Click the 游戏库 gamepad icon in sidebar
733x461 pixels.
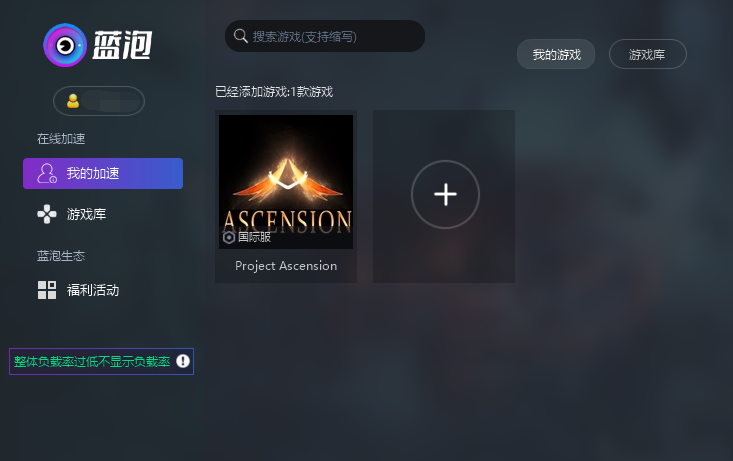click(47, 214)
